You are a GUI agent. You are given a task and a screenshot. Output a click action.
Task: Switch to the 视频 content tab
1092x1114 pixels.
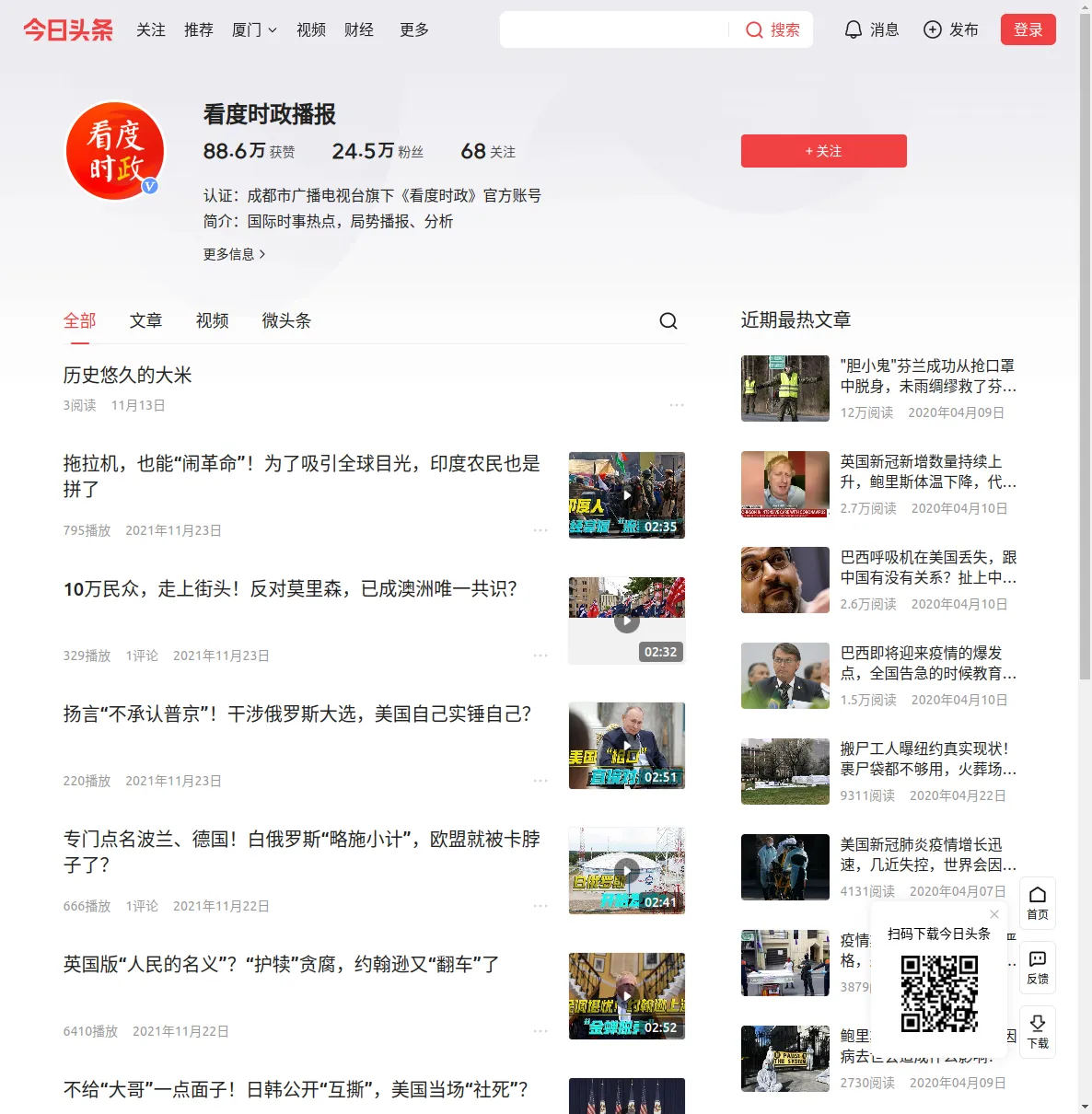[x=213, y=320]
